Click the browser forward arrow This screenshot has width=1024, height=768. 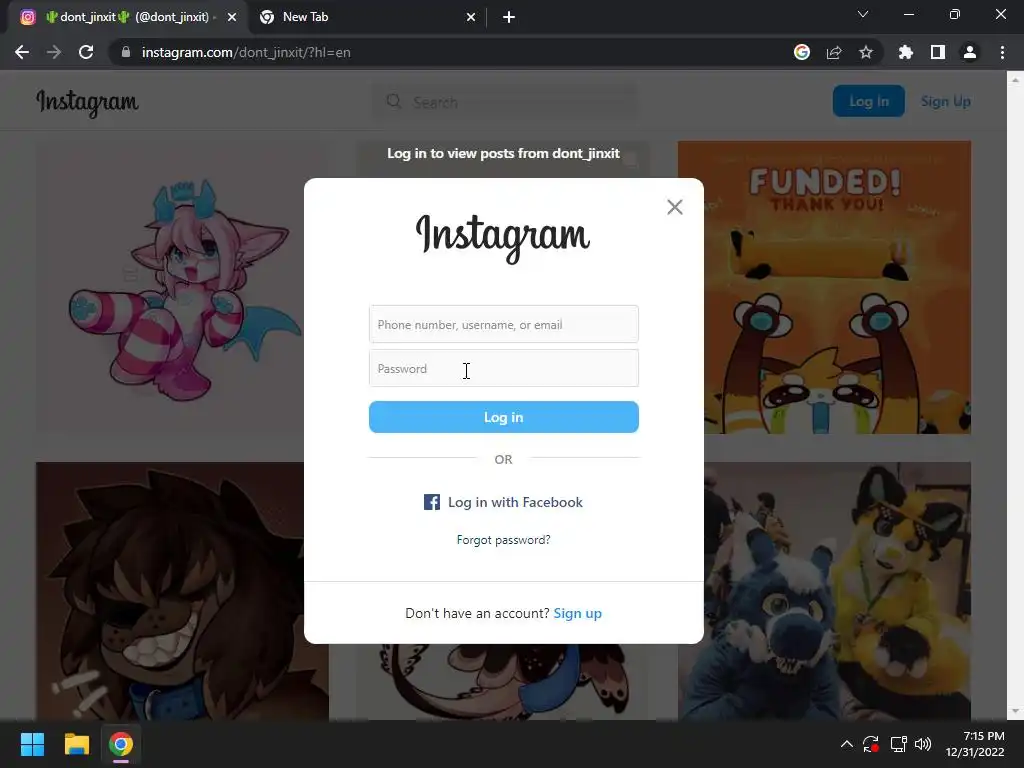click(x=54, y=52)
